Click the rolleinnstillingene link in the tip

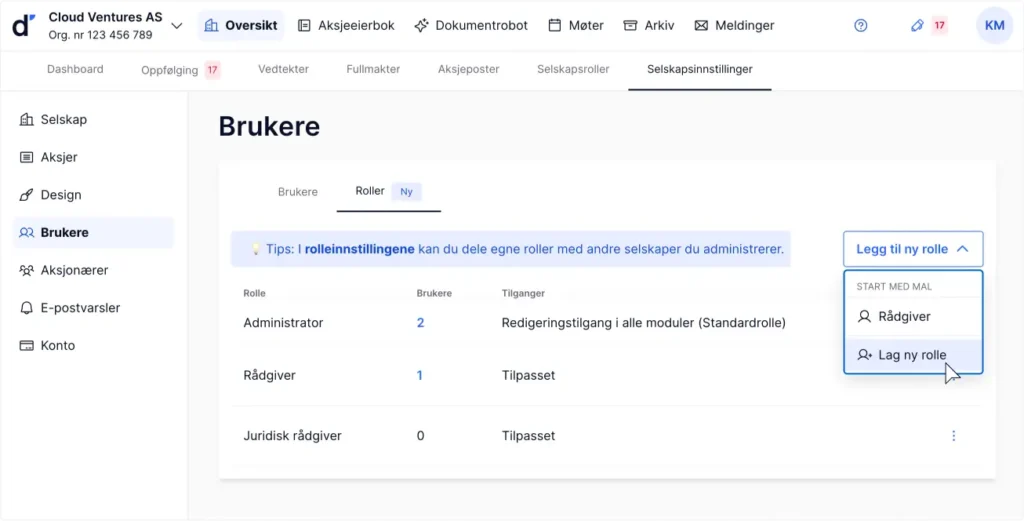pos(360,249)
